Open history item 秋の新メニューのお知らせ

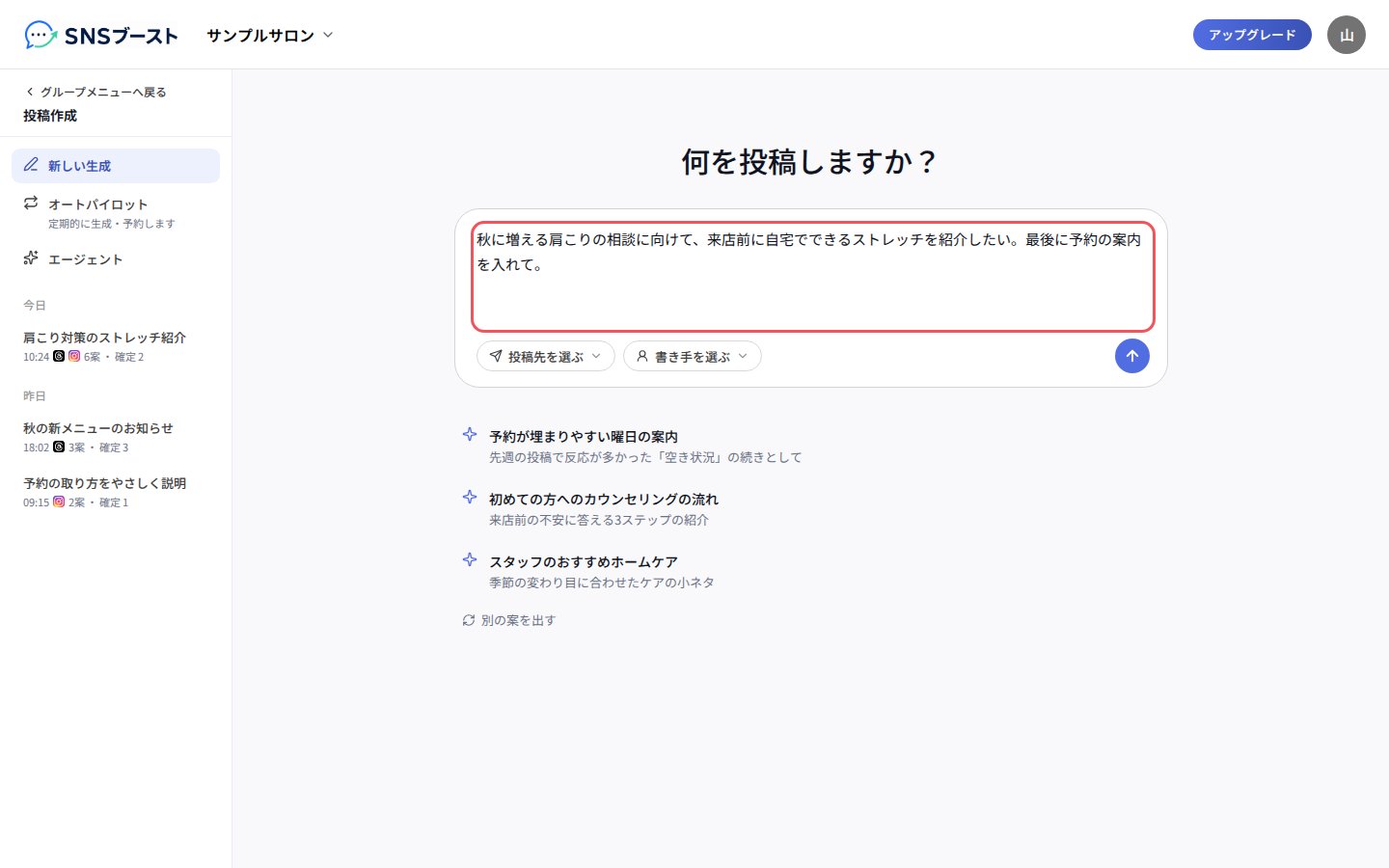tap(116, 437)
